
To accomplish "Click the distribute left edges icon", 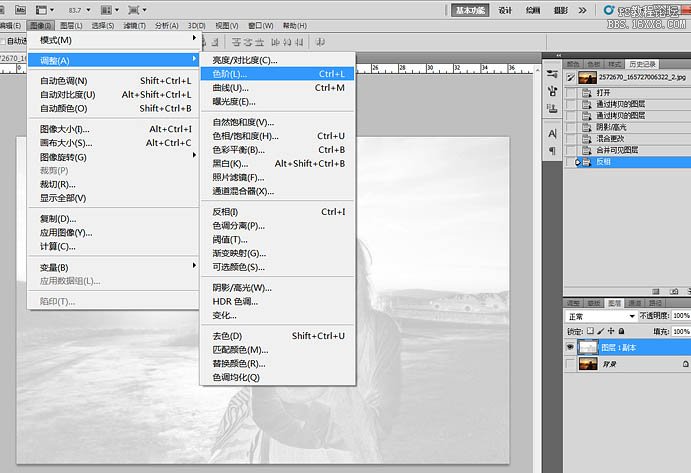I will pyautogui.click(x=276, y=42).
